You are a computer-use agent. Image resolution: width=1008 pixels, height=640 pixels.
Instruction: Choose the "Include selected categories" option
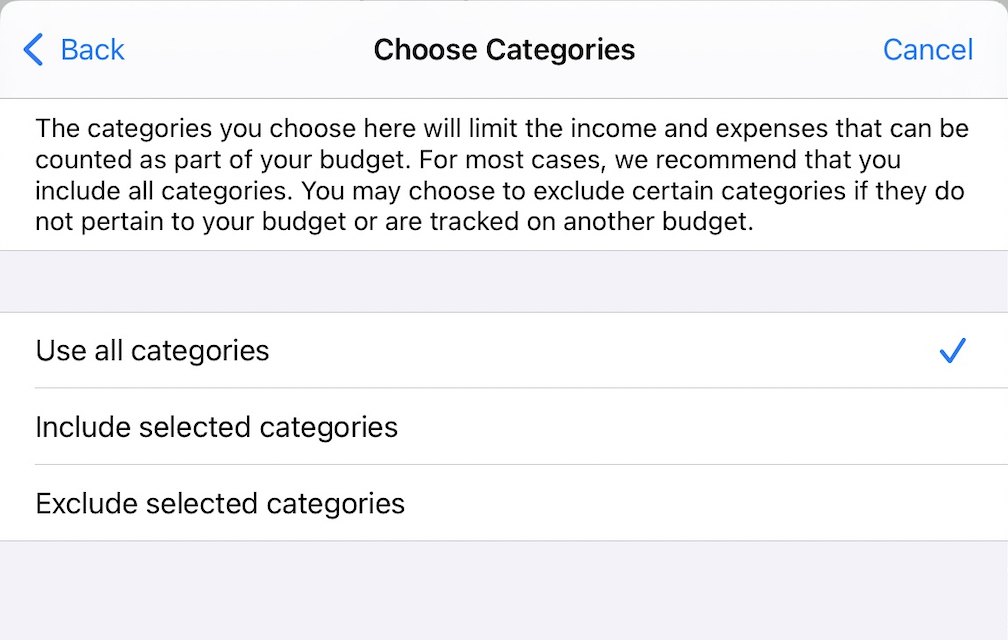pyautogui.click(x=217, y=427)
